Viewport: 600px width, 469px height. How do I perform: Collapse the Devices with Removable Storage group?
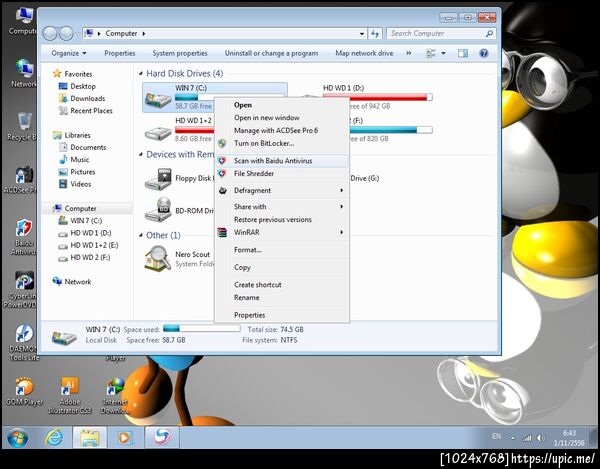point(141,155)
